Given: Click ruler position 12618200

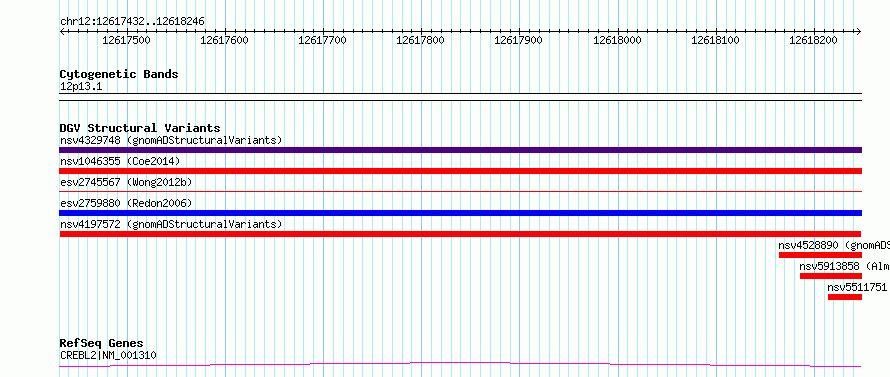Looking at the screenshot, I should coord(814,40).
